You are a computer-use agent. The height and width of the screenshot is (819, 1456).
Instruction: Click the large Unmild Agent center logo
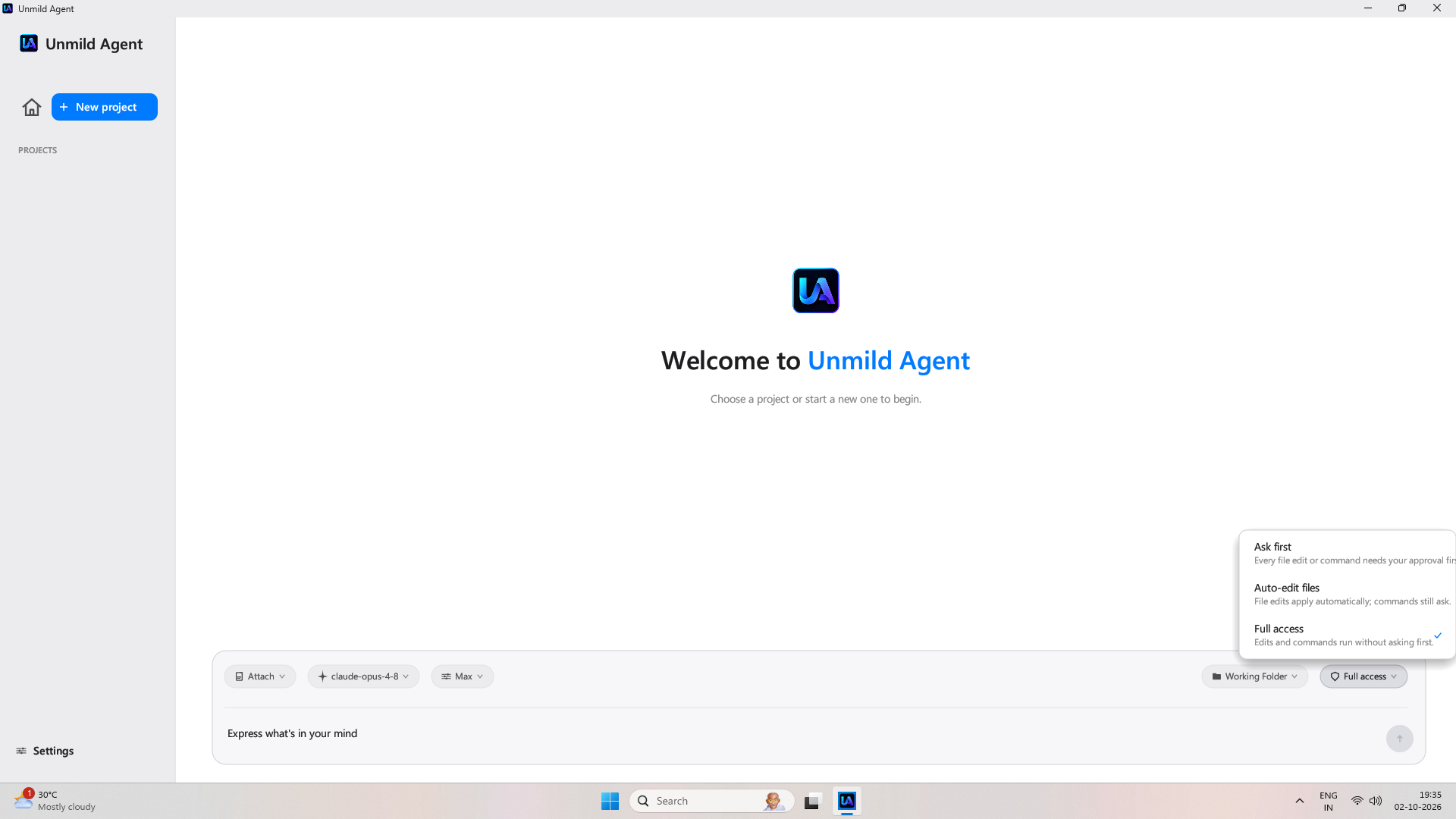point(816,290)
